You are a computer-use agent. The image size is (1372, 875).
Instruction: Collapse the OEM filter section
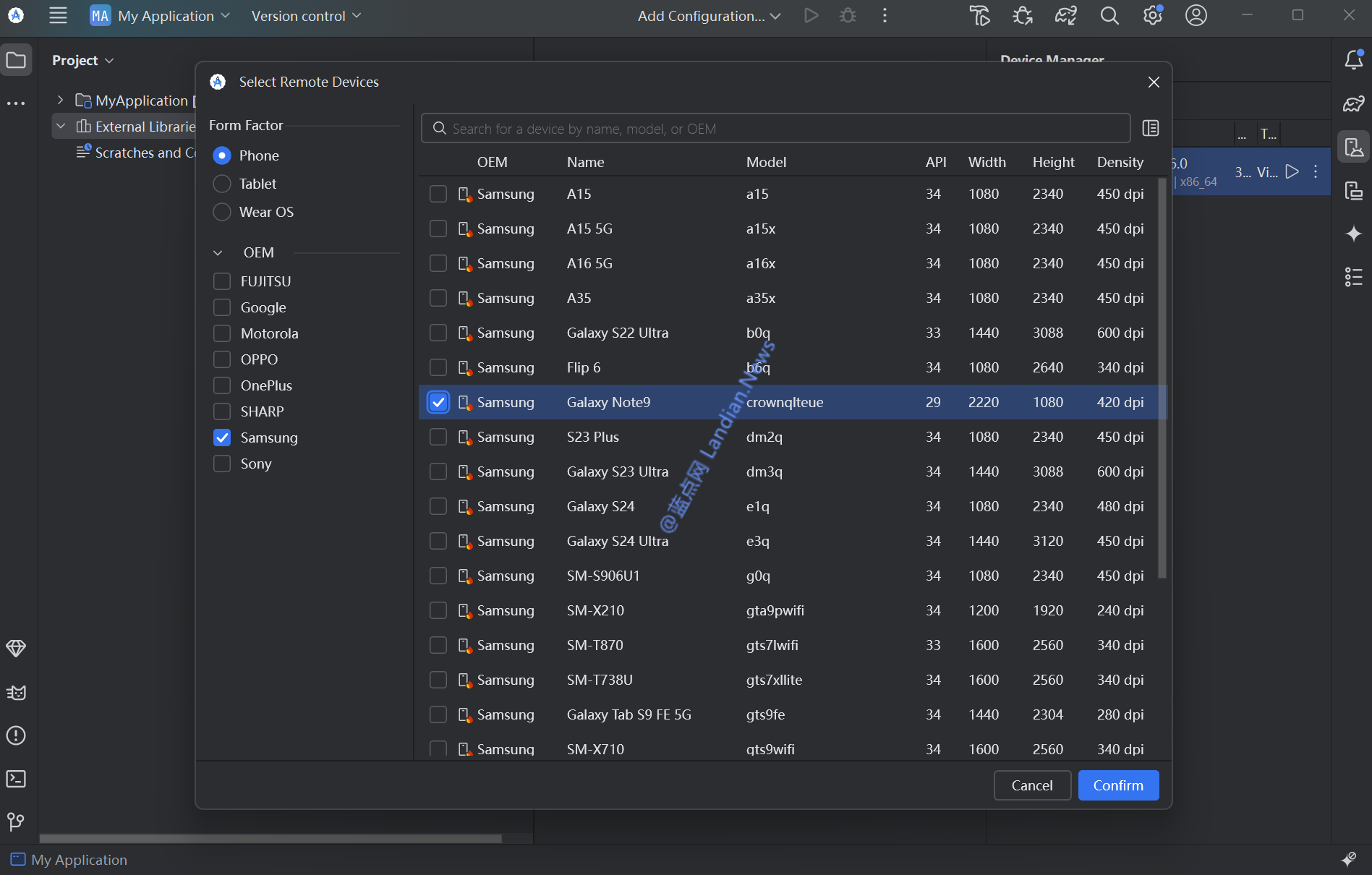click(x=218, y=252)
